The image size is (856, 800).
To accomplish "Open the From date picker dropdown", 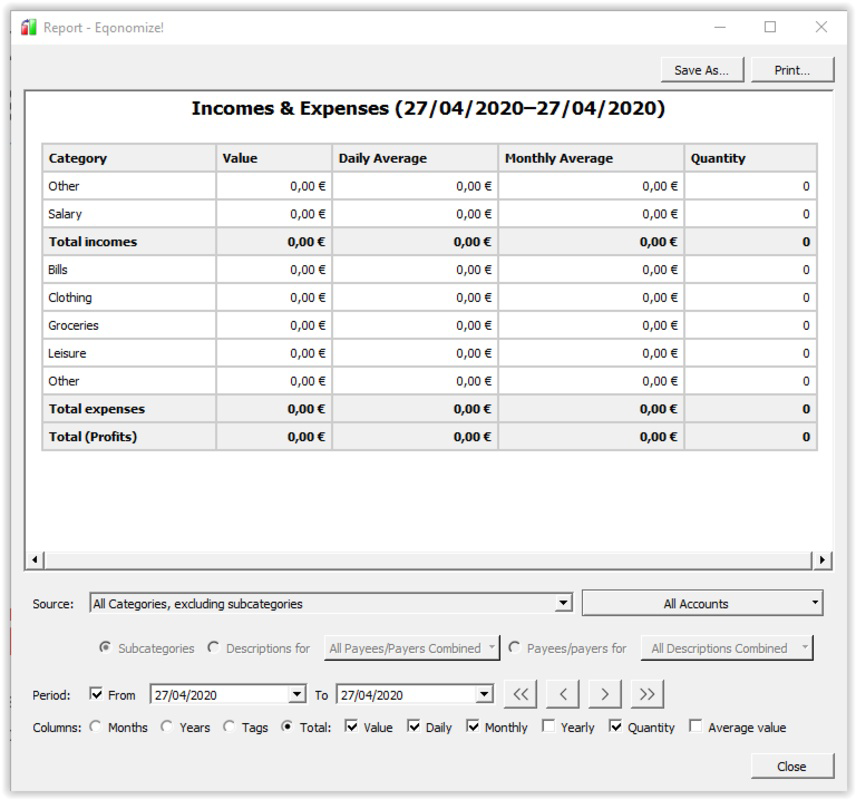I will [x=296, y=695].
